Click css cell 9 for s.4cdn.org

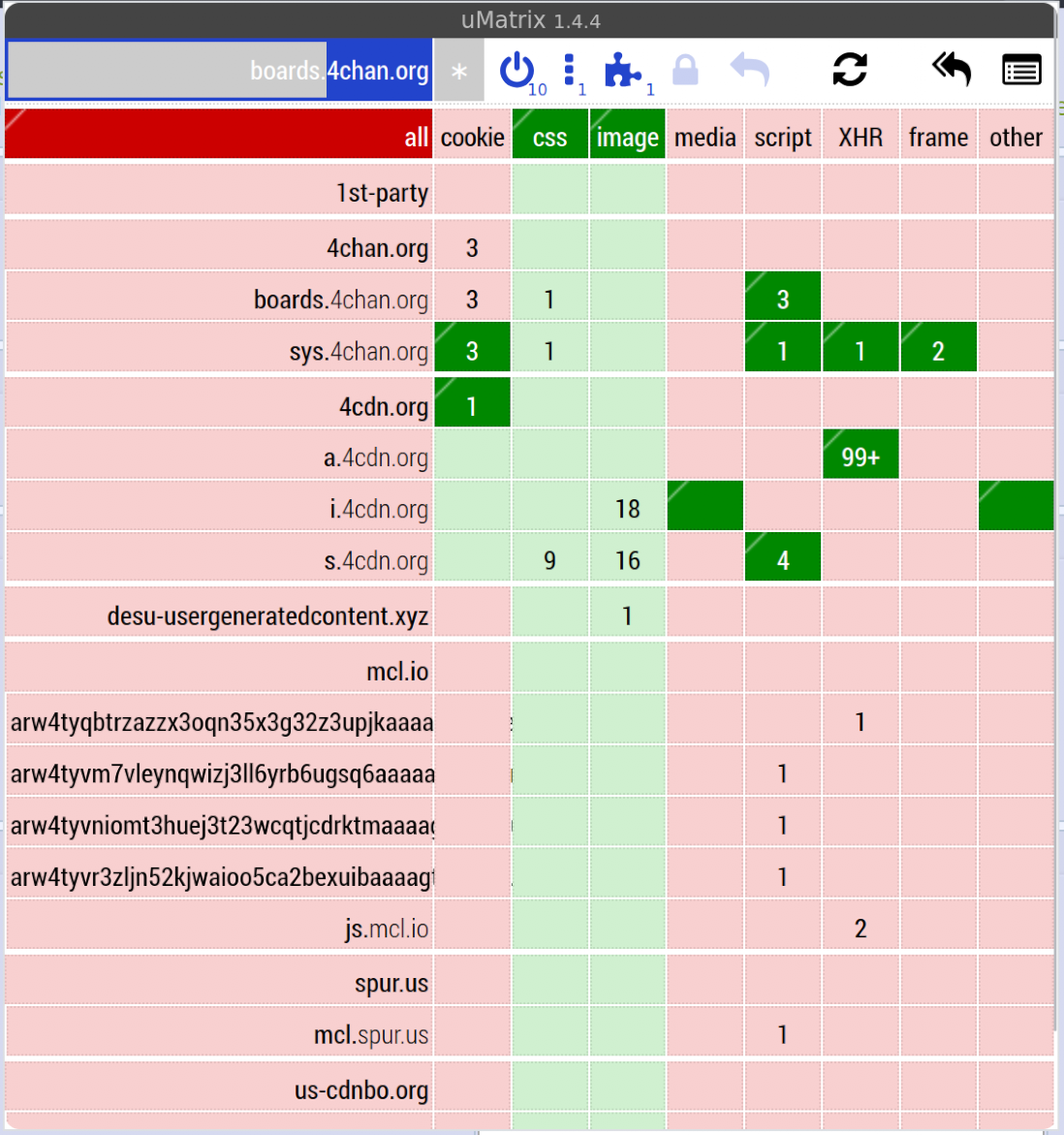[x=550, y=557]
